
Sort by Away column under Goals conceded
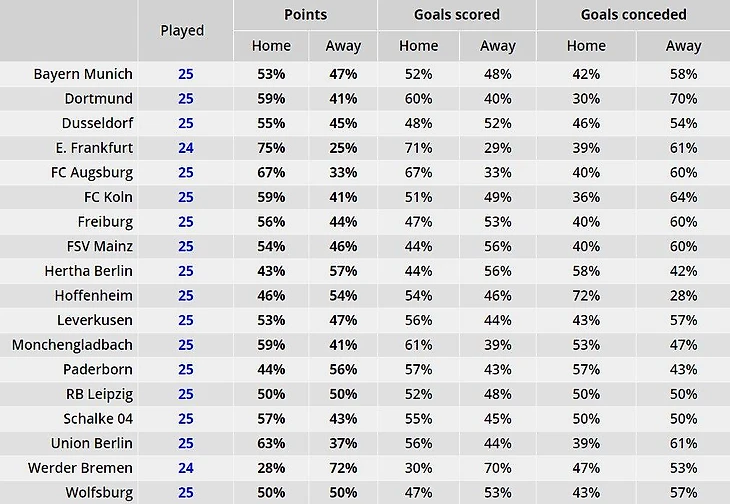click(684, 46)
